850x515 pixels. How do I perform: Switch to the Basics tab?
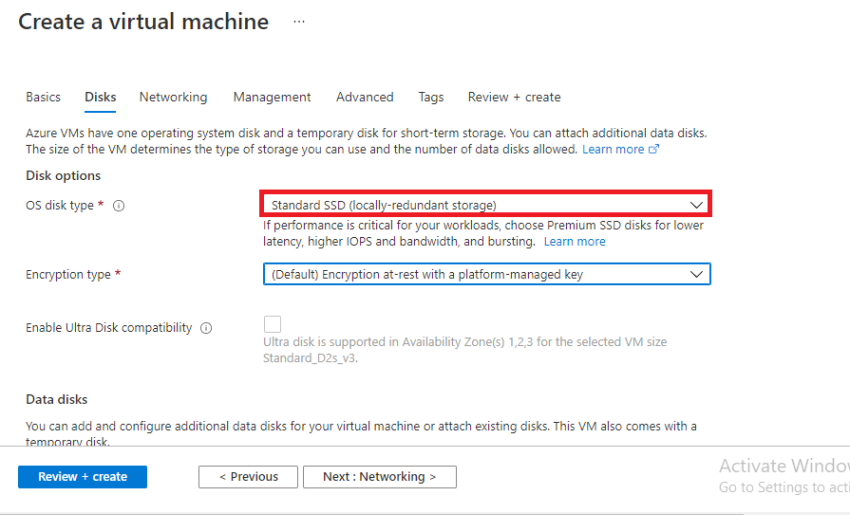[43, 97]
